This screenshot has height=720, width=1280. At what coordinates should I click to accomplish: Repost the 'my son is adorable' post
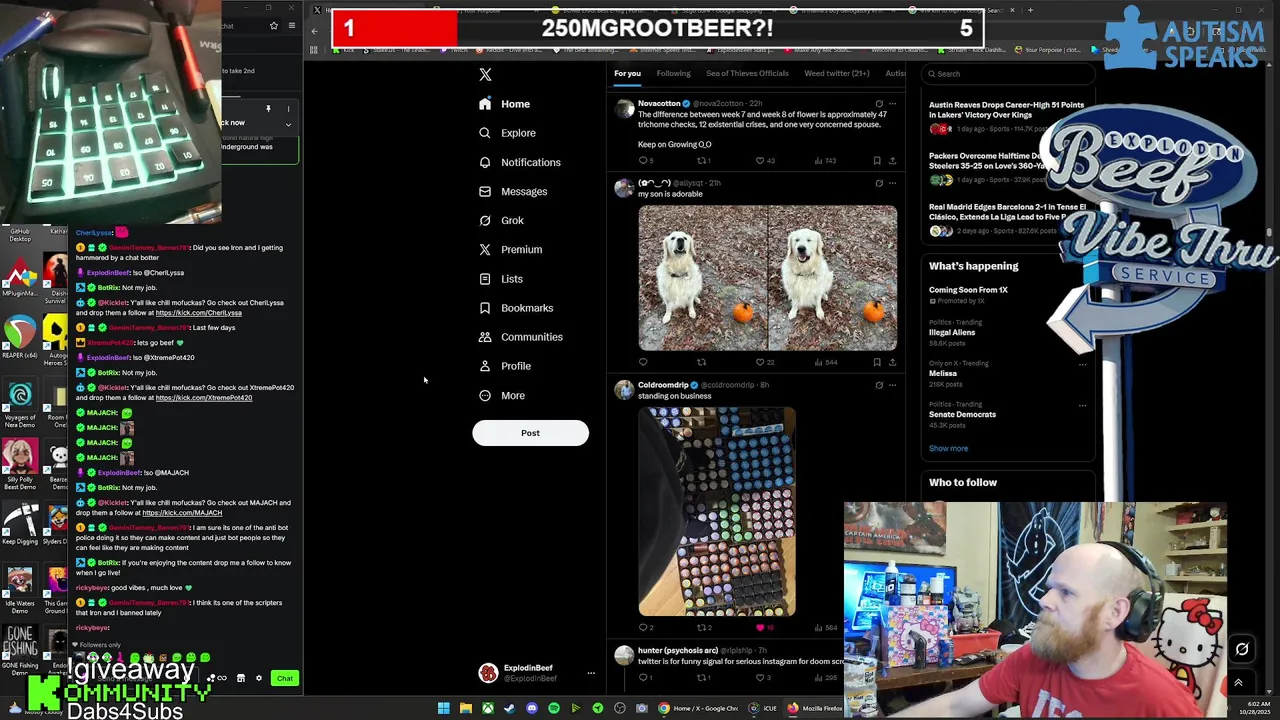point(702,362)
